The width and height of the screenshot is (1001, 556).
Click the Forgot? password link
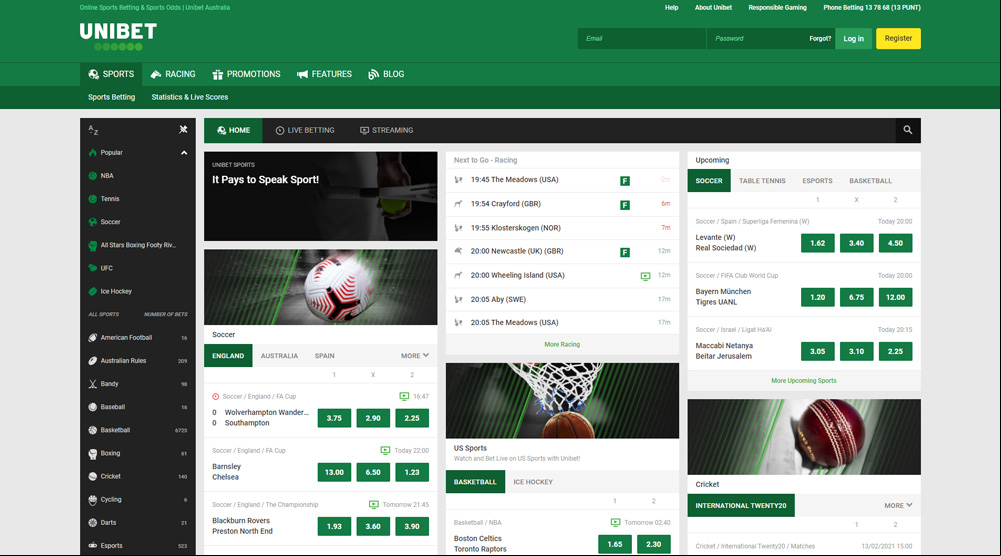(820, 38)
